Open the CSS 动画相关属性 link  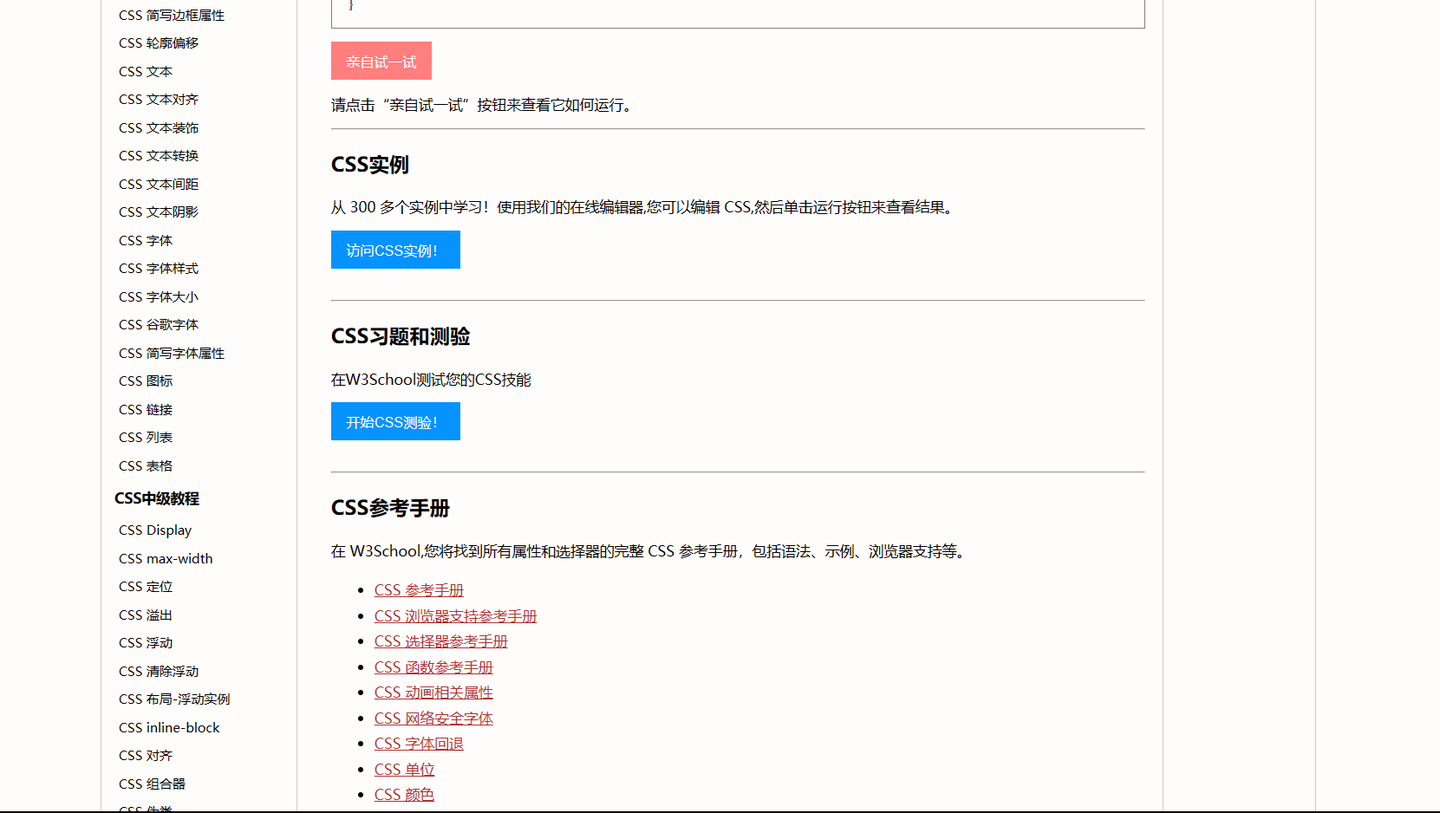(433, 692)
